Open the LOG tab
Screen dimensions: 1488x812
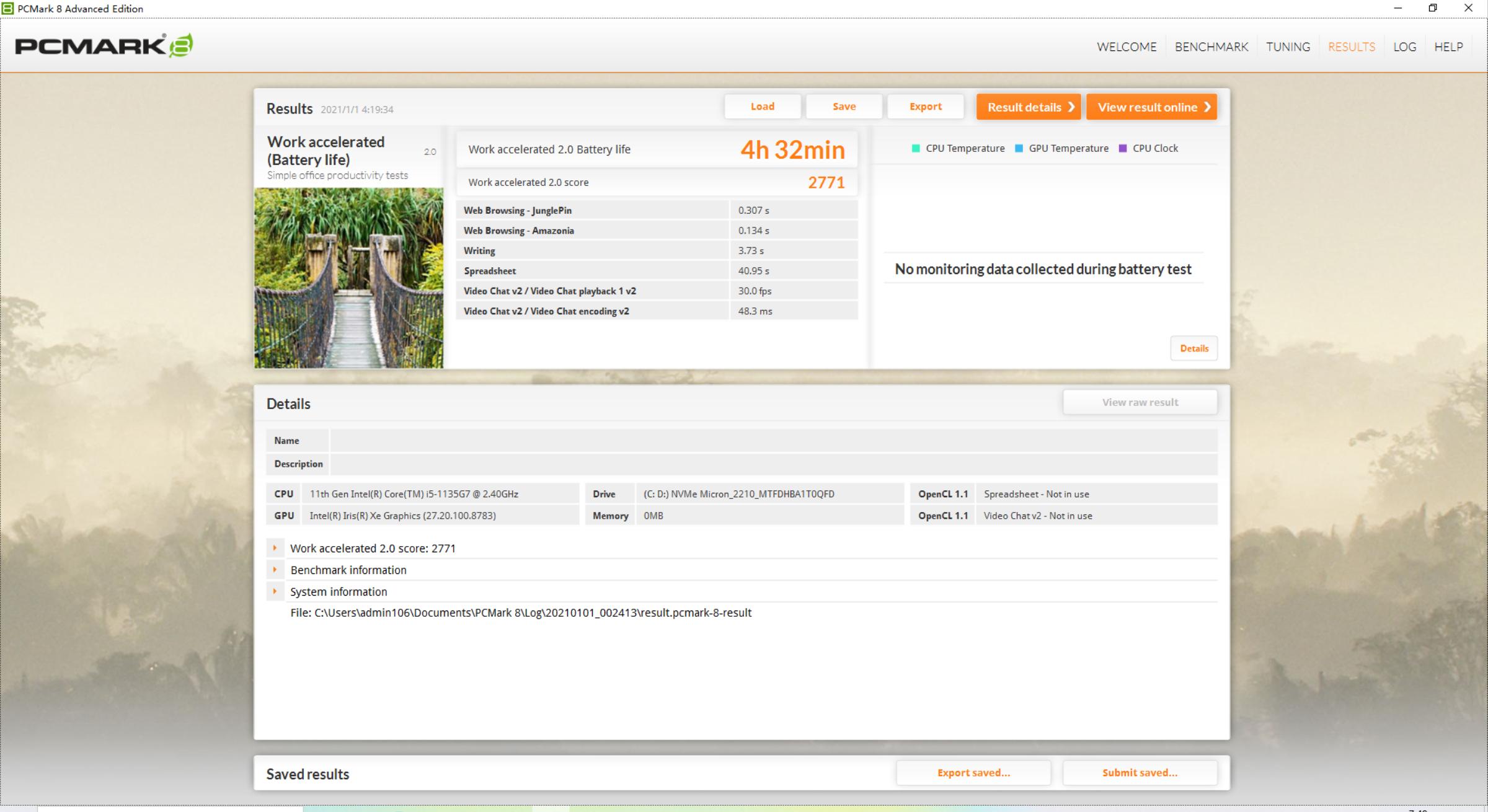1404,47
